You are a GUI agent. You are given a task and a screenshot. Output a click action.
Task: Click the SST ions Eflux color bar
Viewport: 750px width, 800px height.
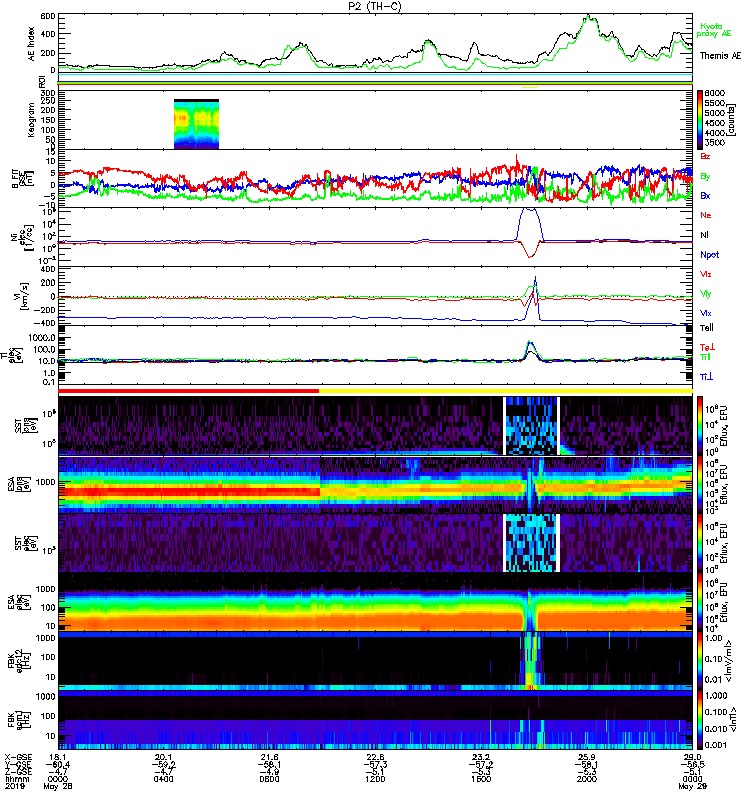point(700,426)
